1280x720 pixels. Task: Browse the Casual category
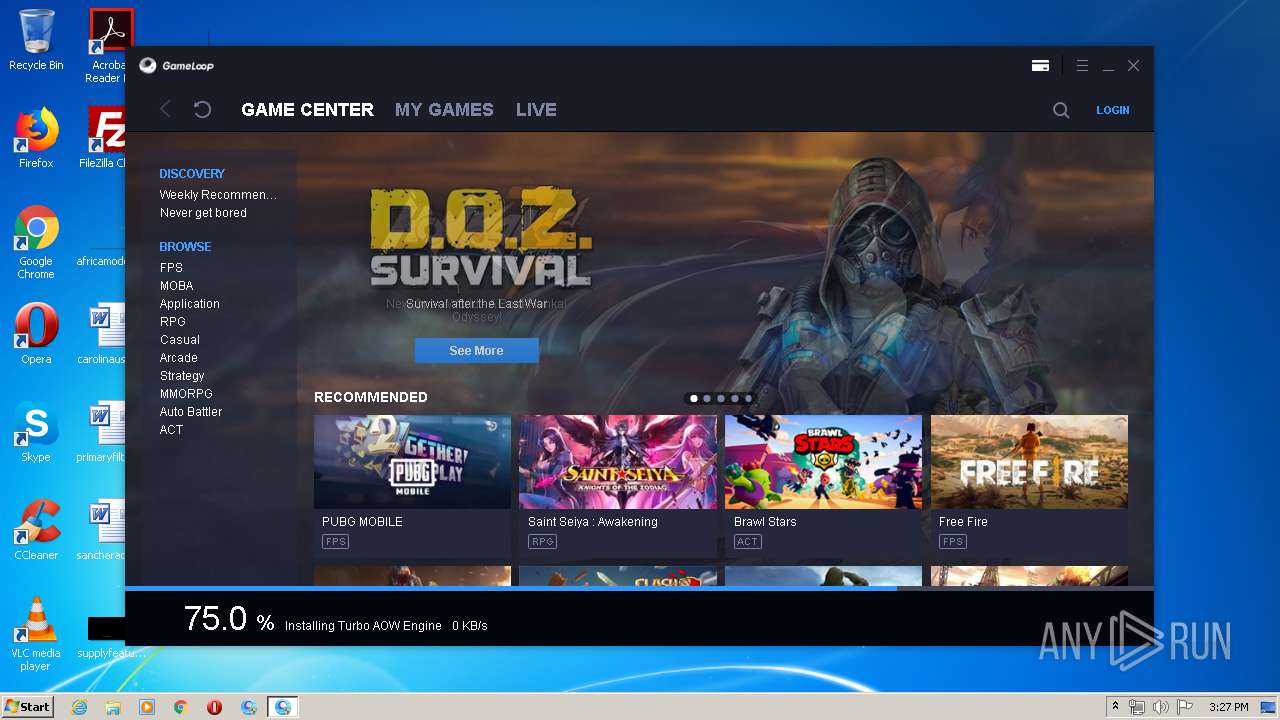point(179,340)
